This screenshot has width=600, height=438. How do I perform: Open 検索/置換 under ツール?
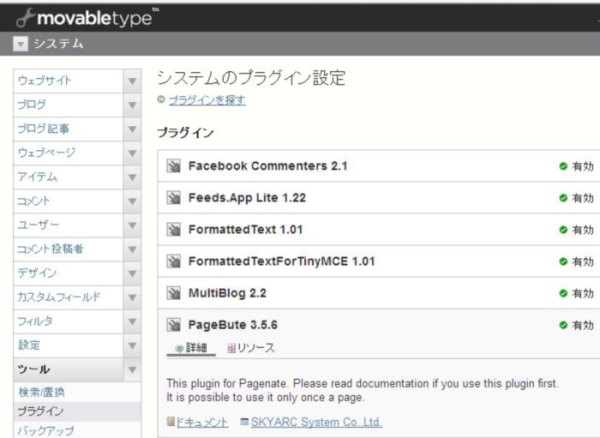pyautogui.click(x=77, y=392)
